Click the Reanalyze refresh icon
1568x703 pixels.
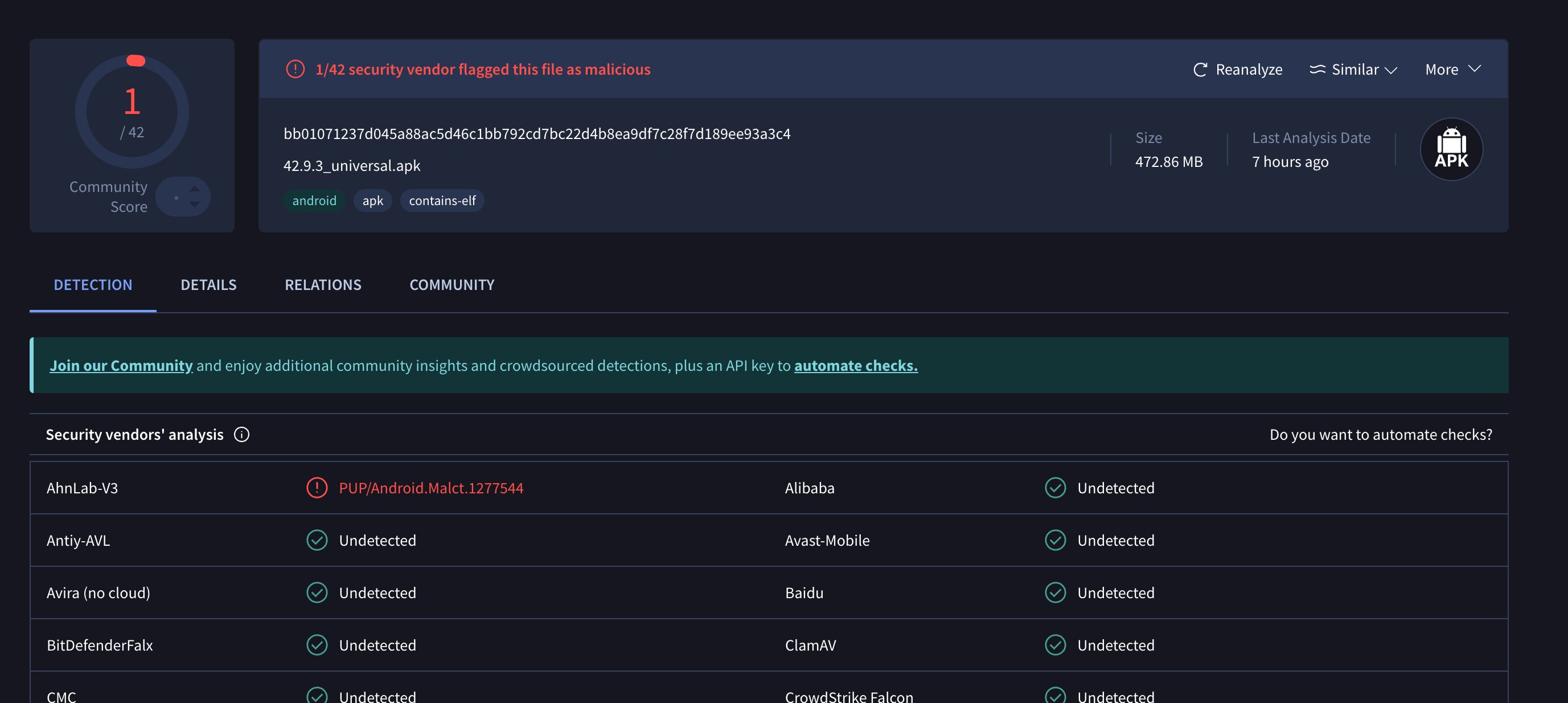[1199, 70]
